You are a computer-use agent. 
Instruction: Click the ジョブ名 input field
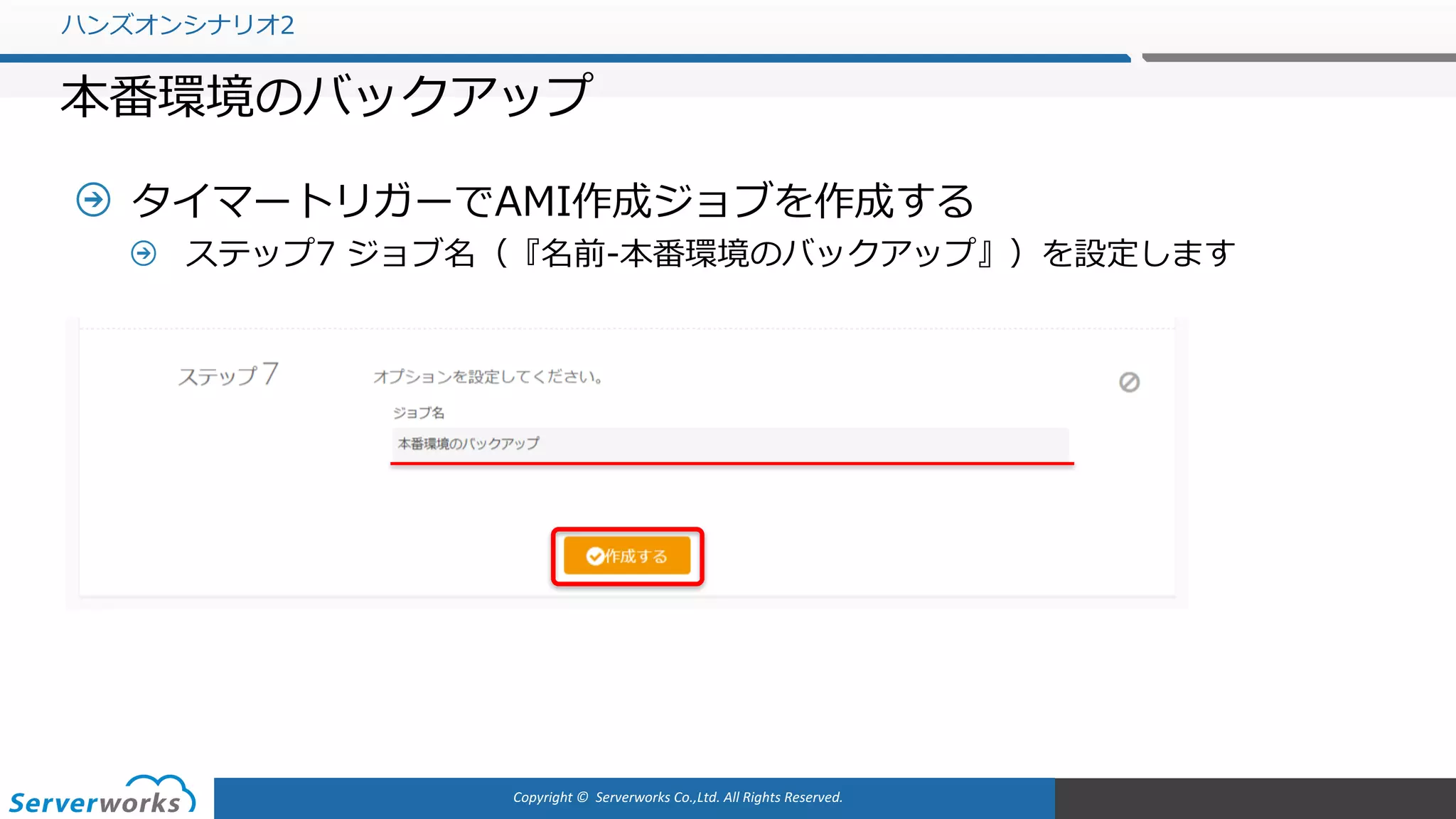coord(730,444)
